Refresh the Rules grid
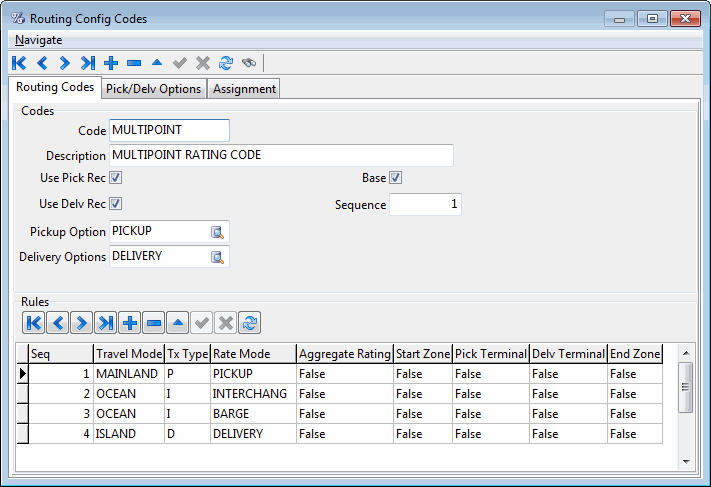Viewport: 711px width, 487px height. pos(249,322)
